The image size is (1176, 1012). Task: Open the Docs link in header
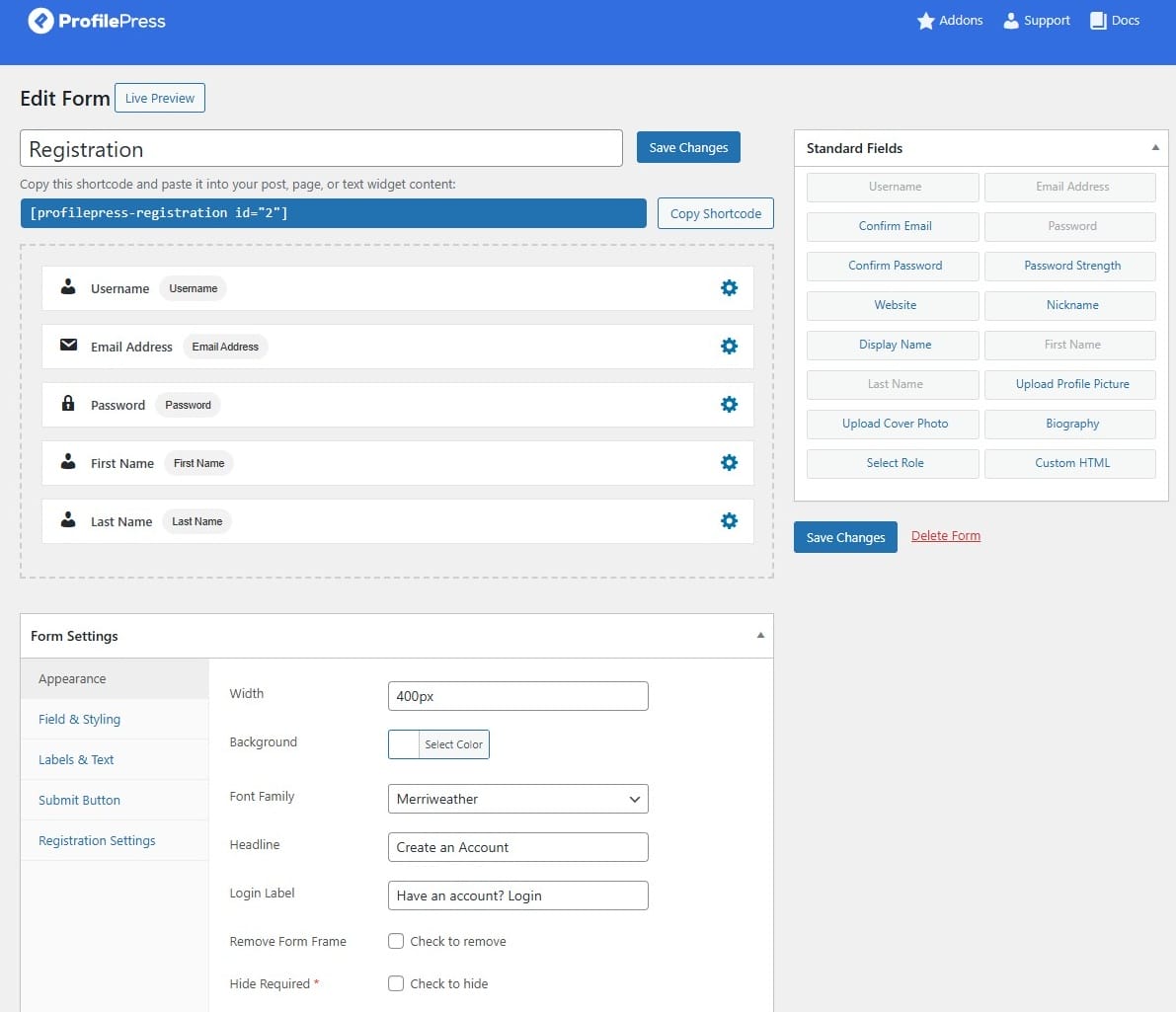click(x=1125, y=21)
